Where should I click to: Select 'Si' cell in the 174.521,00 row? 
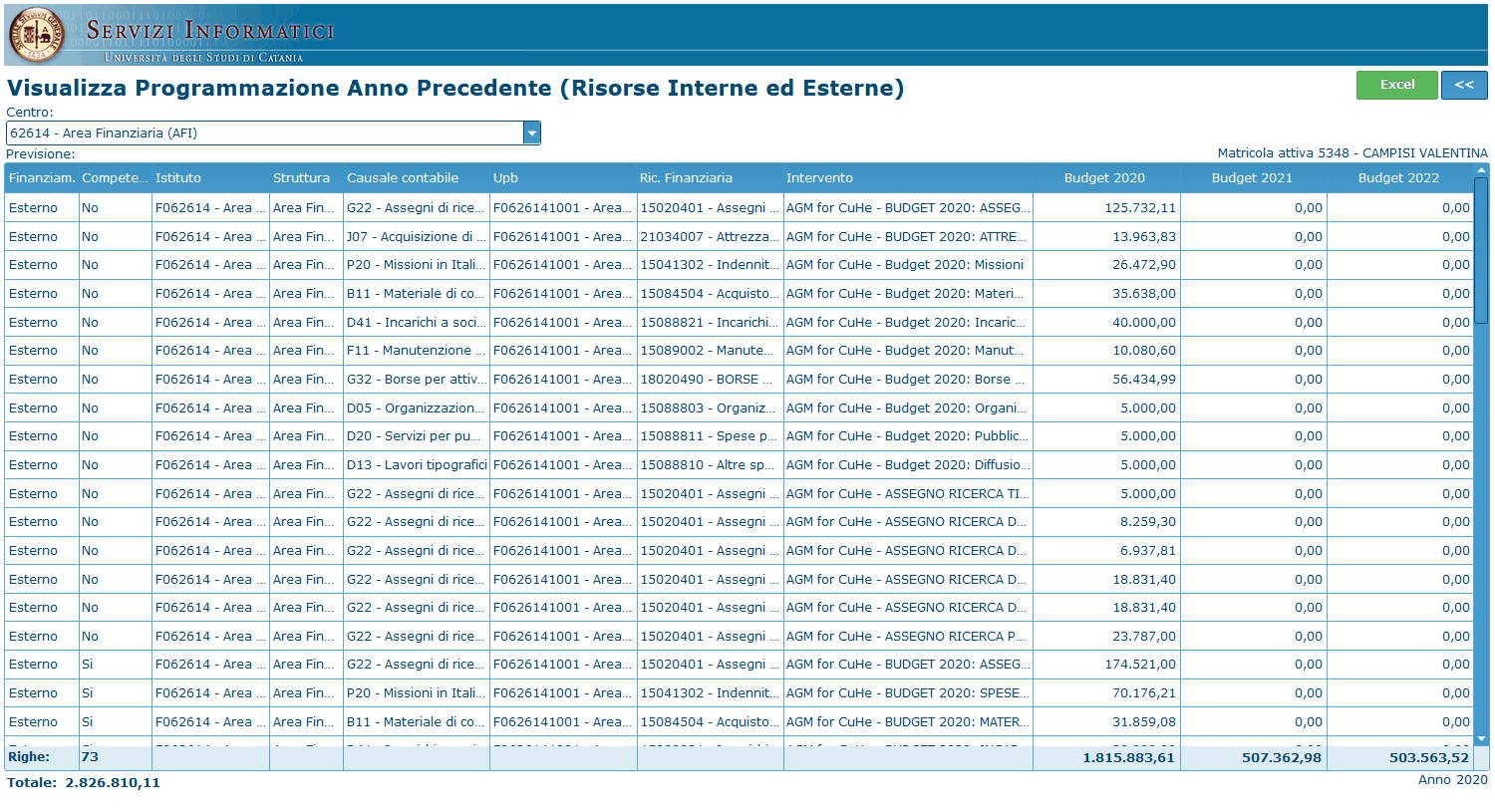tap(115, 665)
